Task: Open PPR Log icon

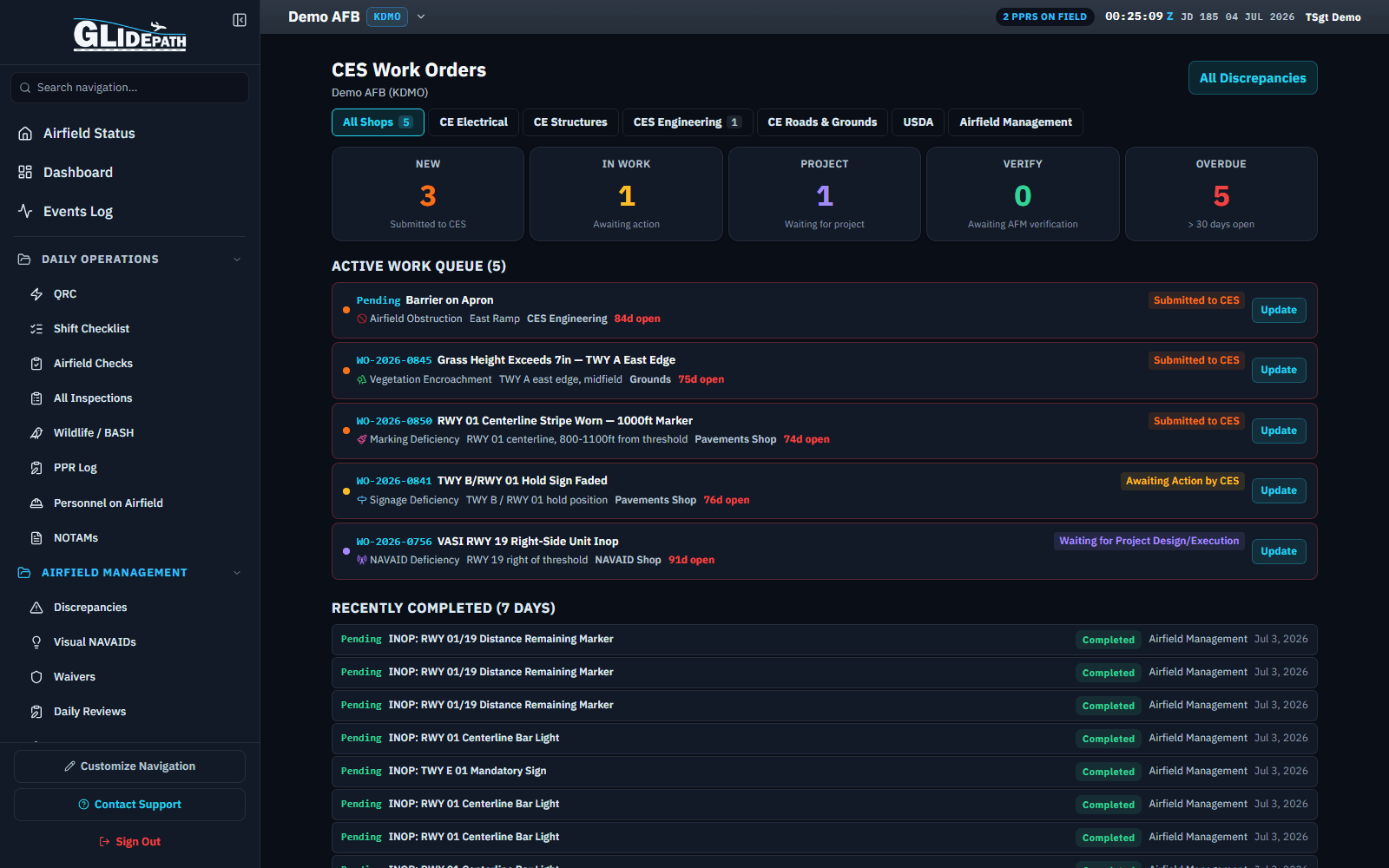Action: coord(36,468)
